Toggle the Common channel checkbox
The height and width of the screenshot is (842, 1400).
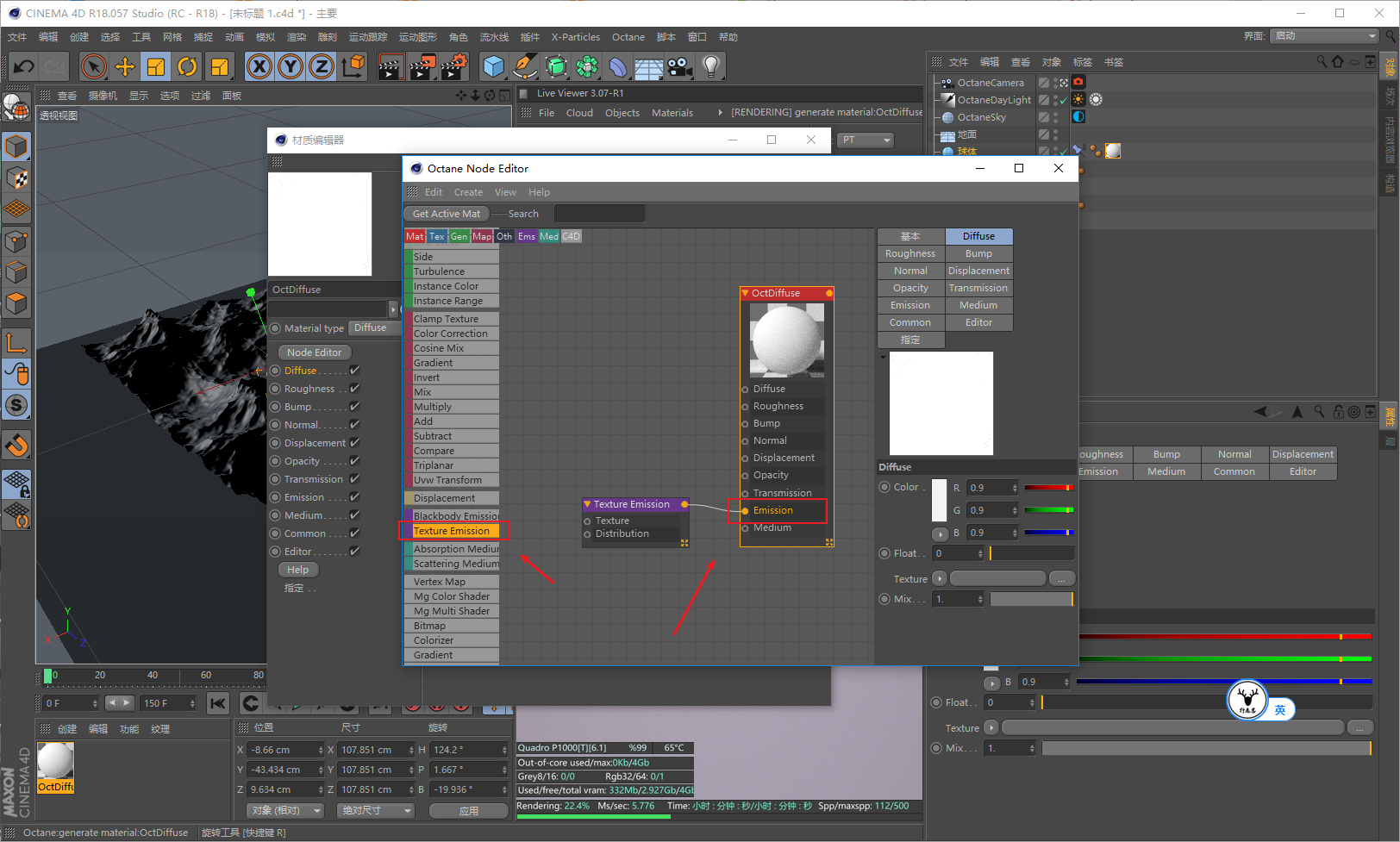click(x=354, y=533)
